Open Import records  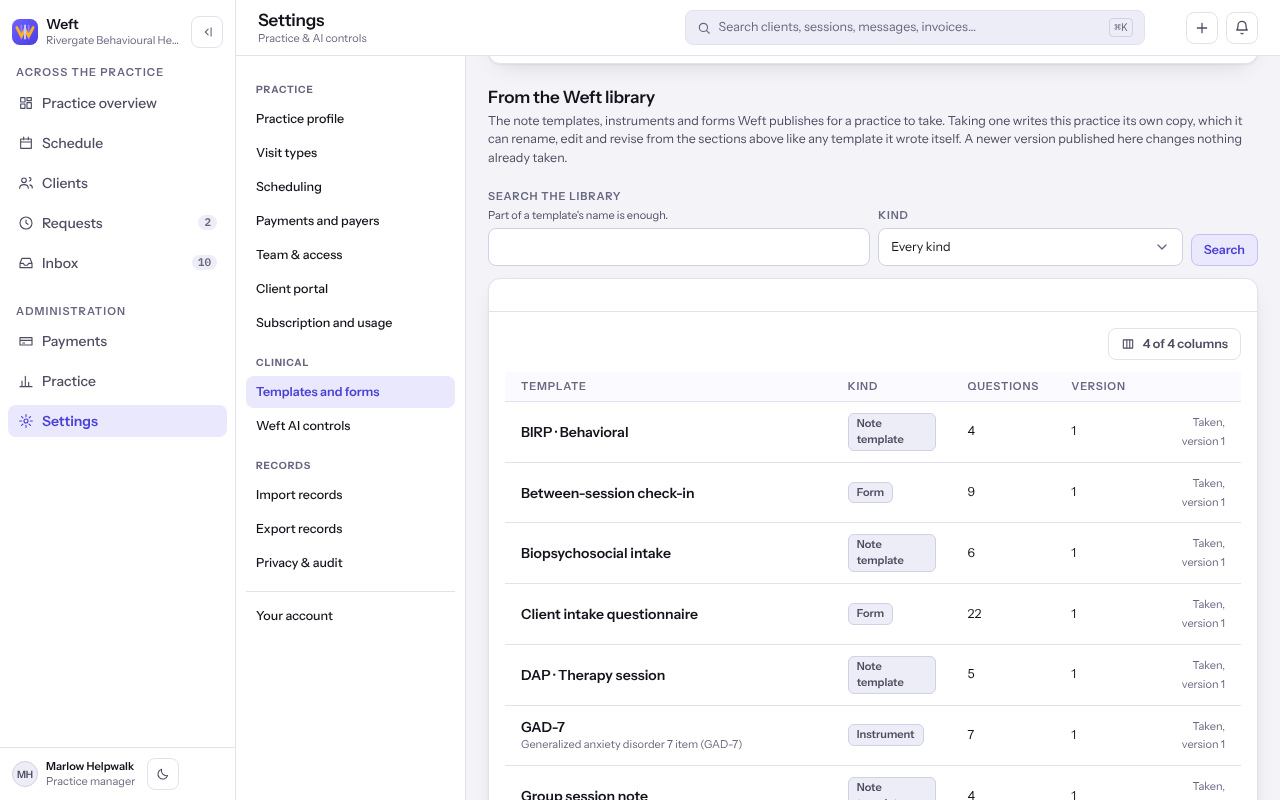pyautogui.click(x=350, y=495)
